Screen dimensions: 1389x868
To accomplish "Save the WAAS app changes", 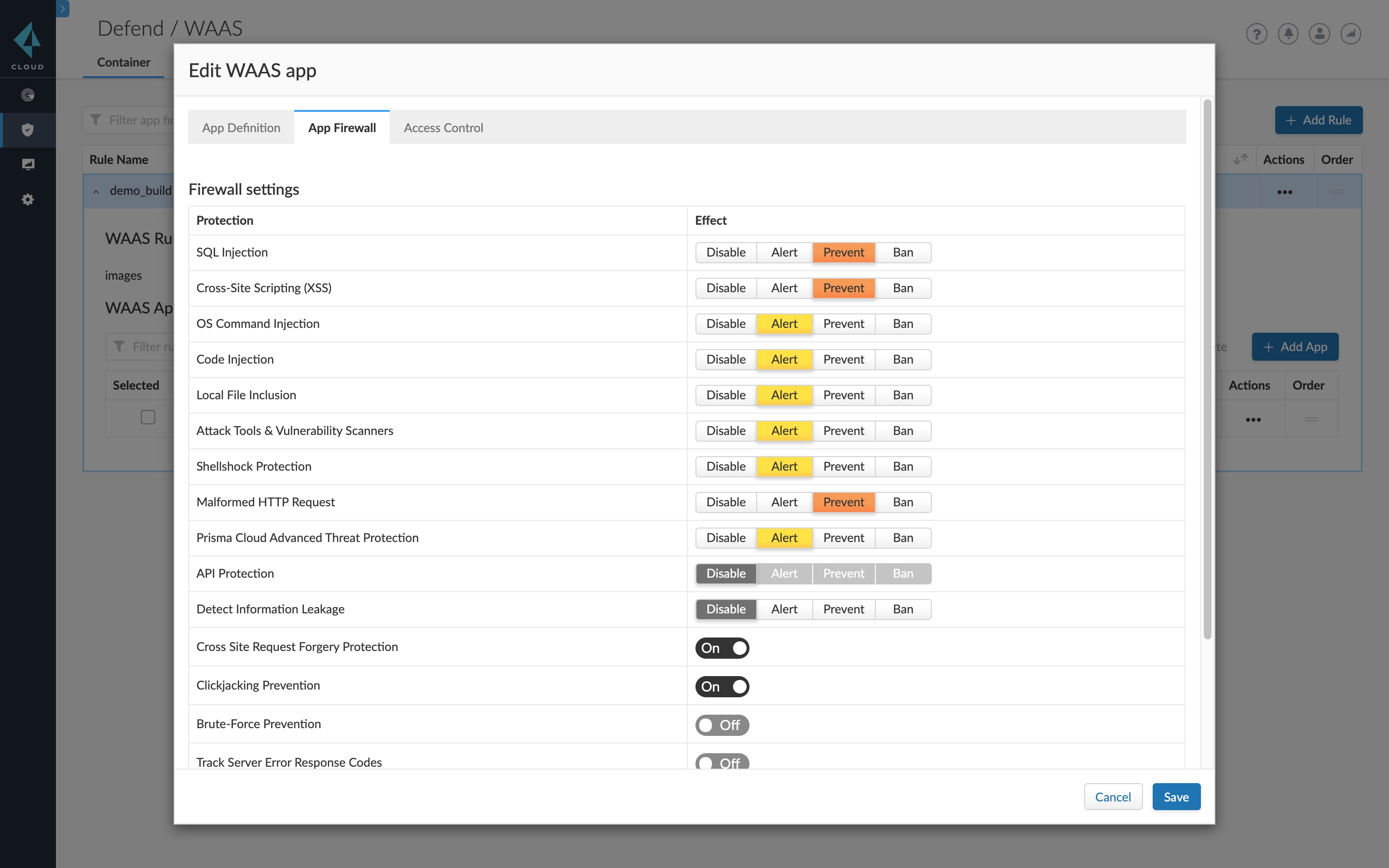I will [1175, 796].
